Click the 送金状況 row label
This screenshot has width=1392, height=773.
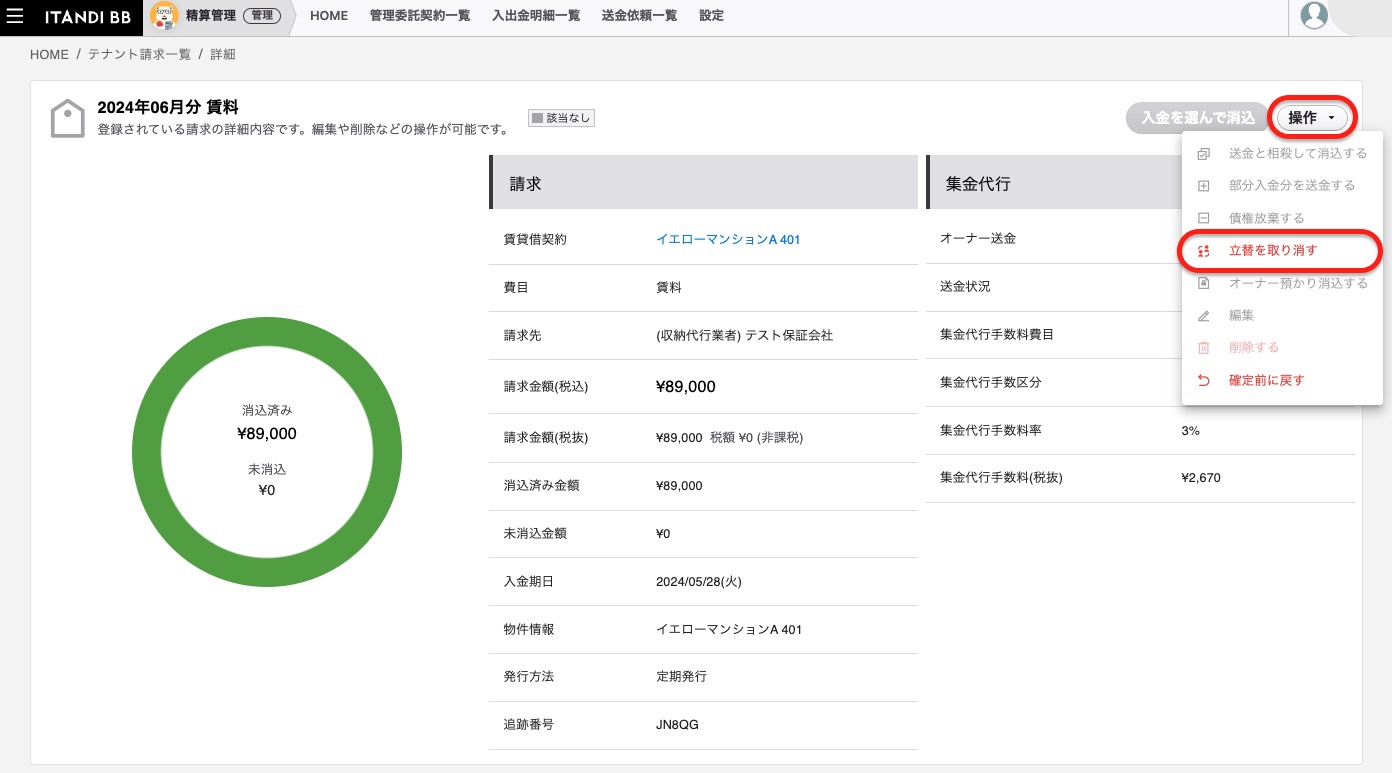coord(965,287)
